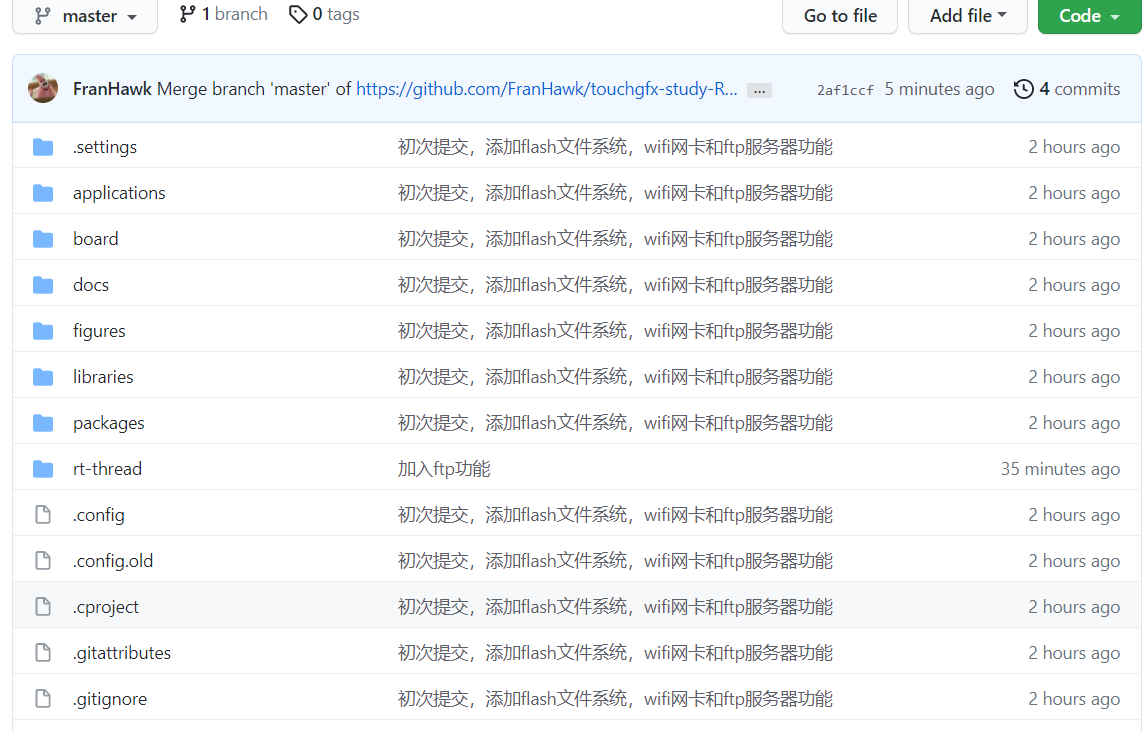Click the libraries folder icon
Image resolution: width=1146 pixels, height=732 pixels.
[x=43, y=378]
